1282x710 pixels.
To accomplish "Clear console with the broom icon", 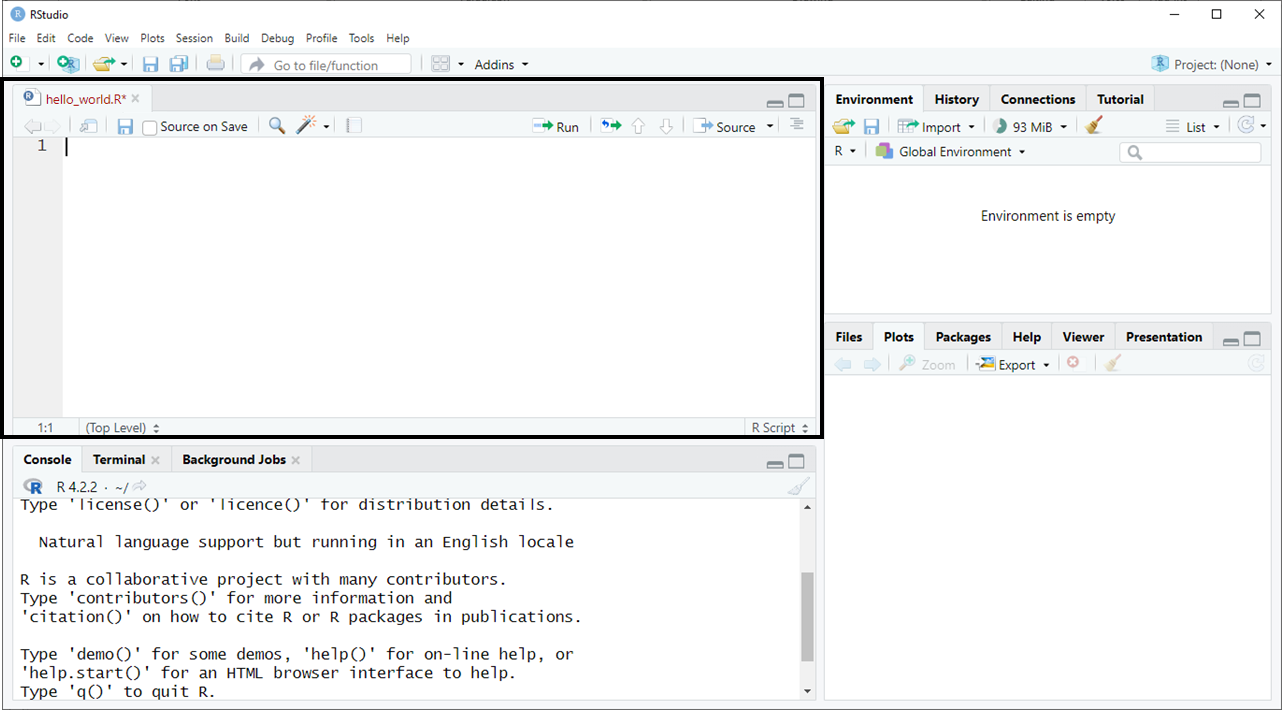I will (797, 487).
